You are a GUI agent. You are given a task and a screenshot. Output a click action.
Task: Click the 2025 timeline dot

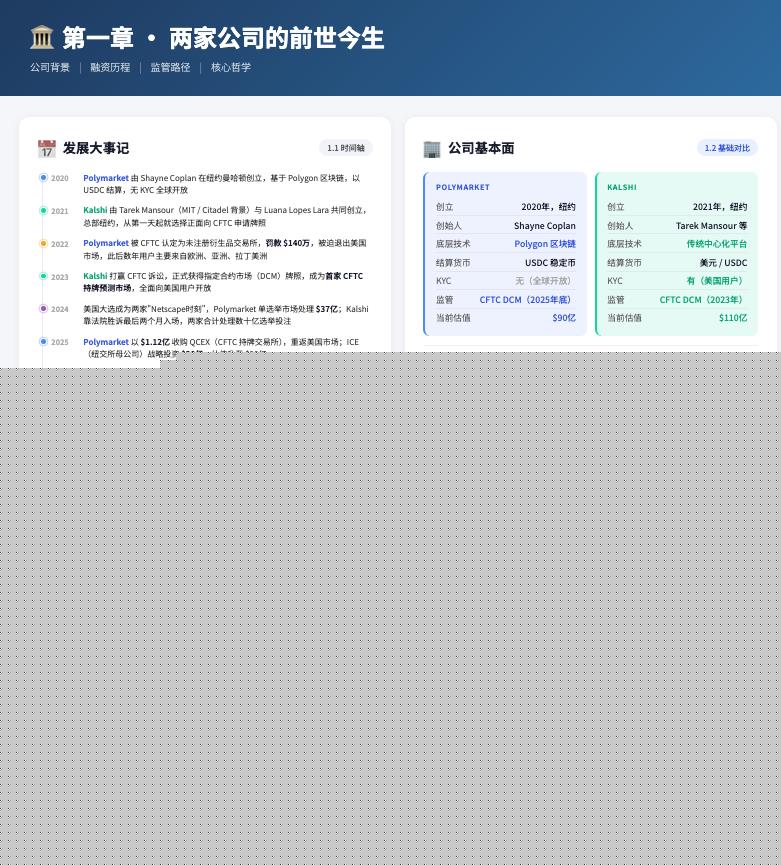click(43, 341)
